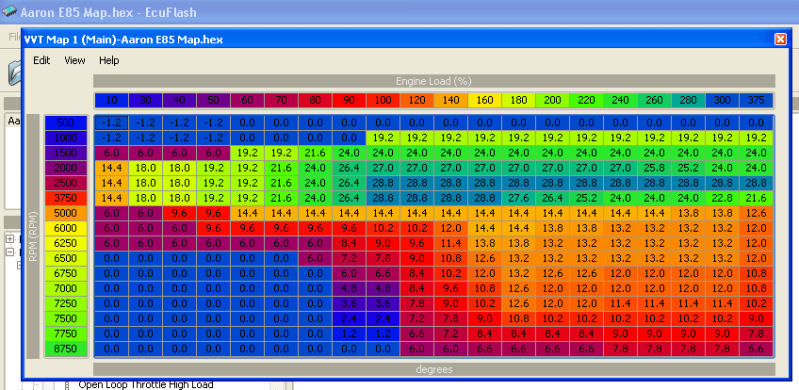
Task: Select the 10 engine load column header
Action: (112, 100)
